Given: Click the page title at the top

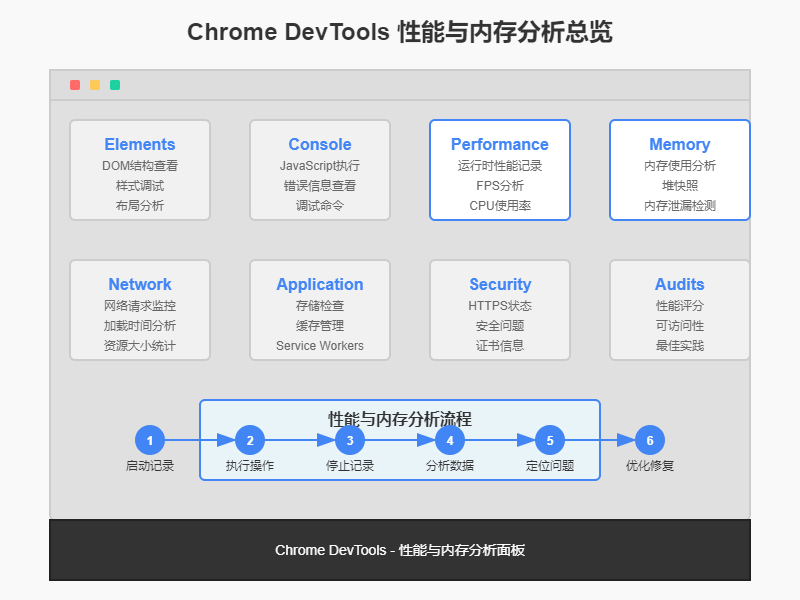Looking at the screenshot, I should pos(400,32).
